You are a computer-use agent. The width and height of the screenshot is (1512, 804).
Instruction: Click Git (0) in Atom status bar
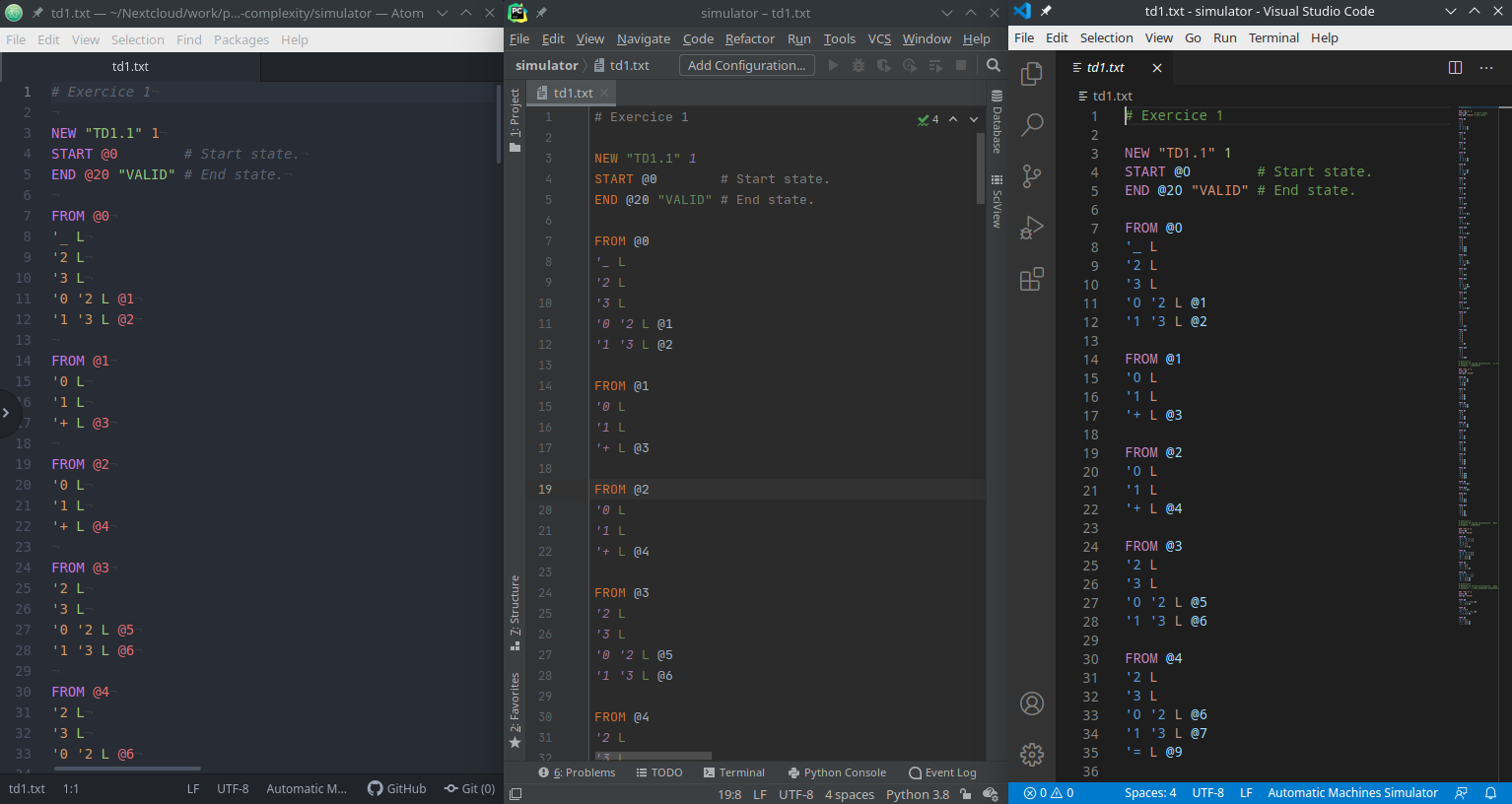point(469,788)
